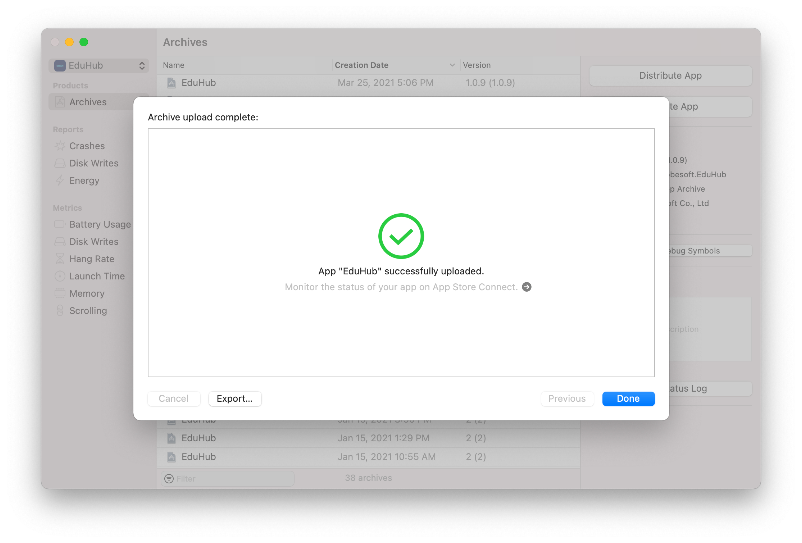Viewport: 802px width, 543px height.
Task: Click the Cancel button in dialog
Action: [173, 399]
